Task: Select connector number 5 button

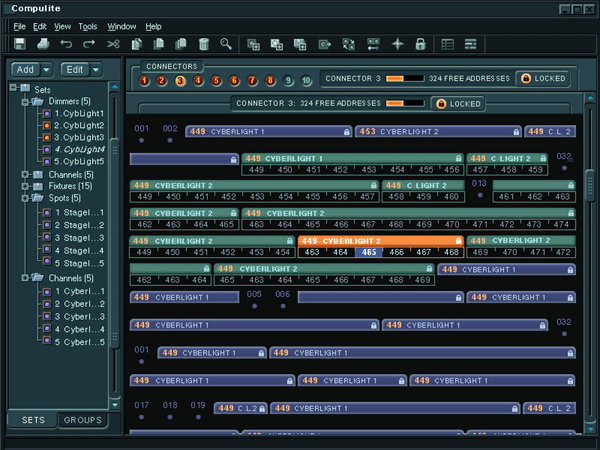Action: coord(217,80)
